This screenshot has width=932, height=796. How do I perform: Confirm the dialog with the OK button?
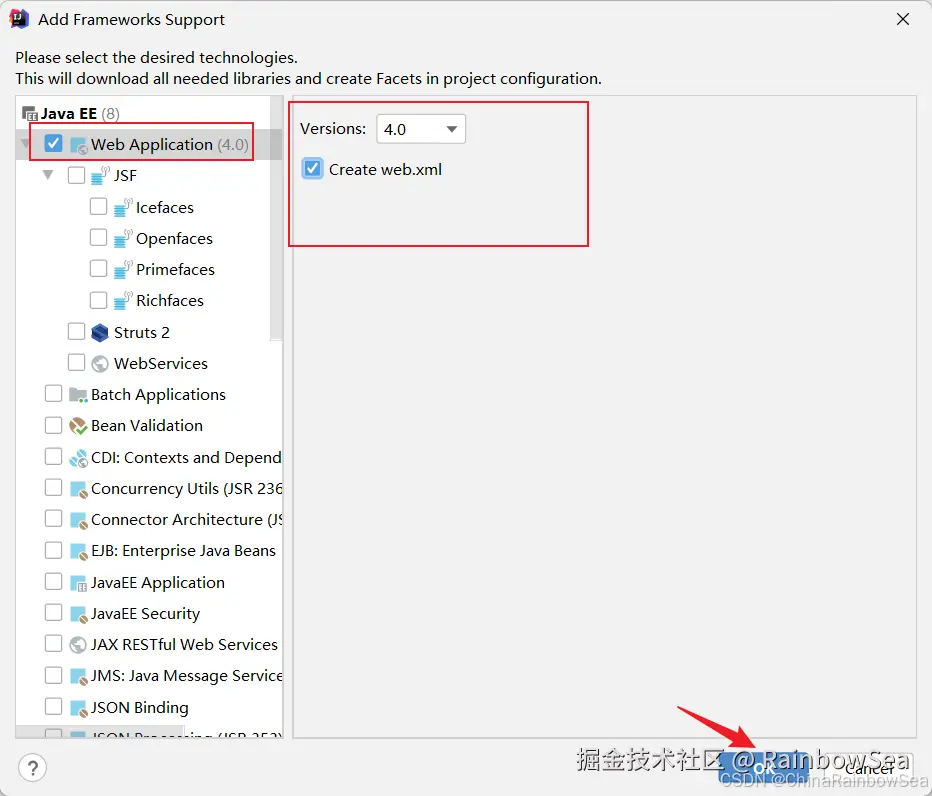(x=764, y=769)
